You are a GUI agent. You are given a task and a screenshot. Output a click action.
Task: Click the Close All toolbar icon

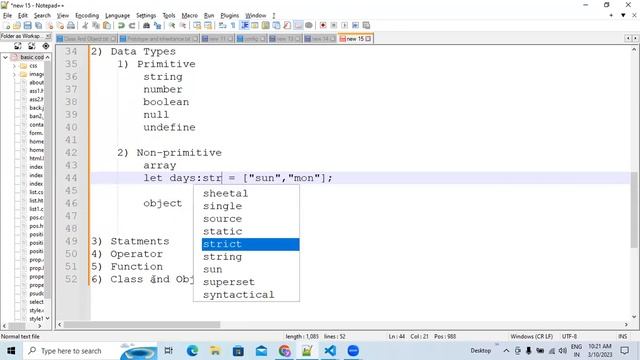(60, 25)
